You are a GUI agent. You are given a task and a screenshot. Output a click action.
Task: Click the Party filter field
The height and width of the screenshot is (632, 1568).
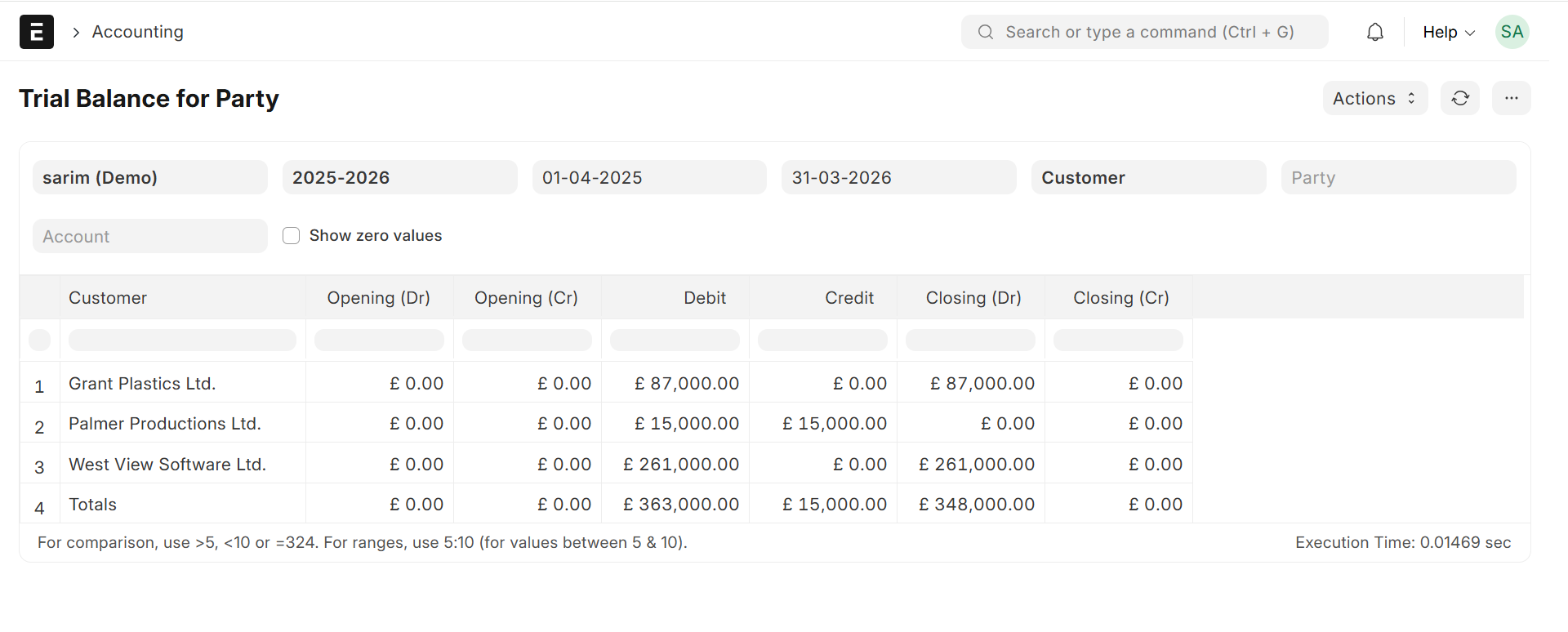click(1397, 177)
